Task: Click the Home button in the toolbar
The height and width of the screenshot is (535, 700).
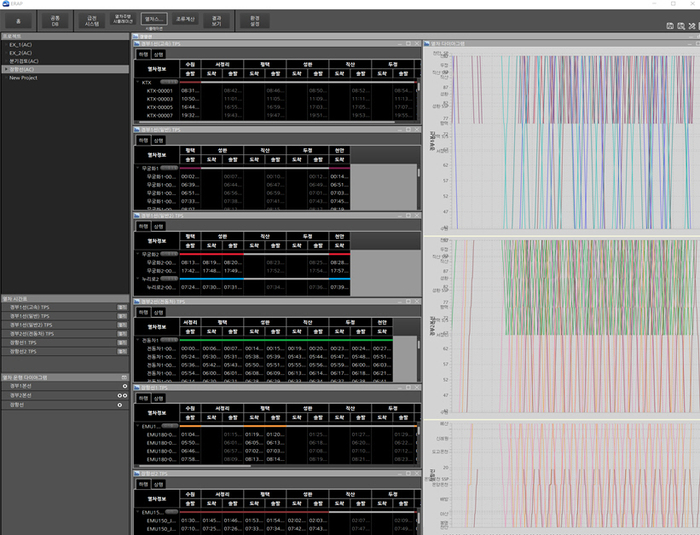Action: click(x=17, y=19)
